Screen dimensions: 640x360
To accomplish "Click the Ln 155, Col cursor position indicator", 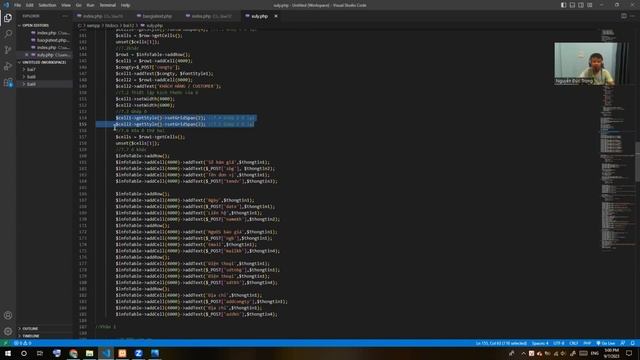I will tap(501, 343).
